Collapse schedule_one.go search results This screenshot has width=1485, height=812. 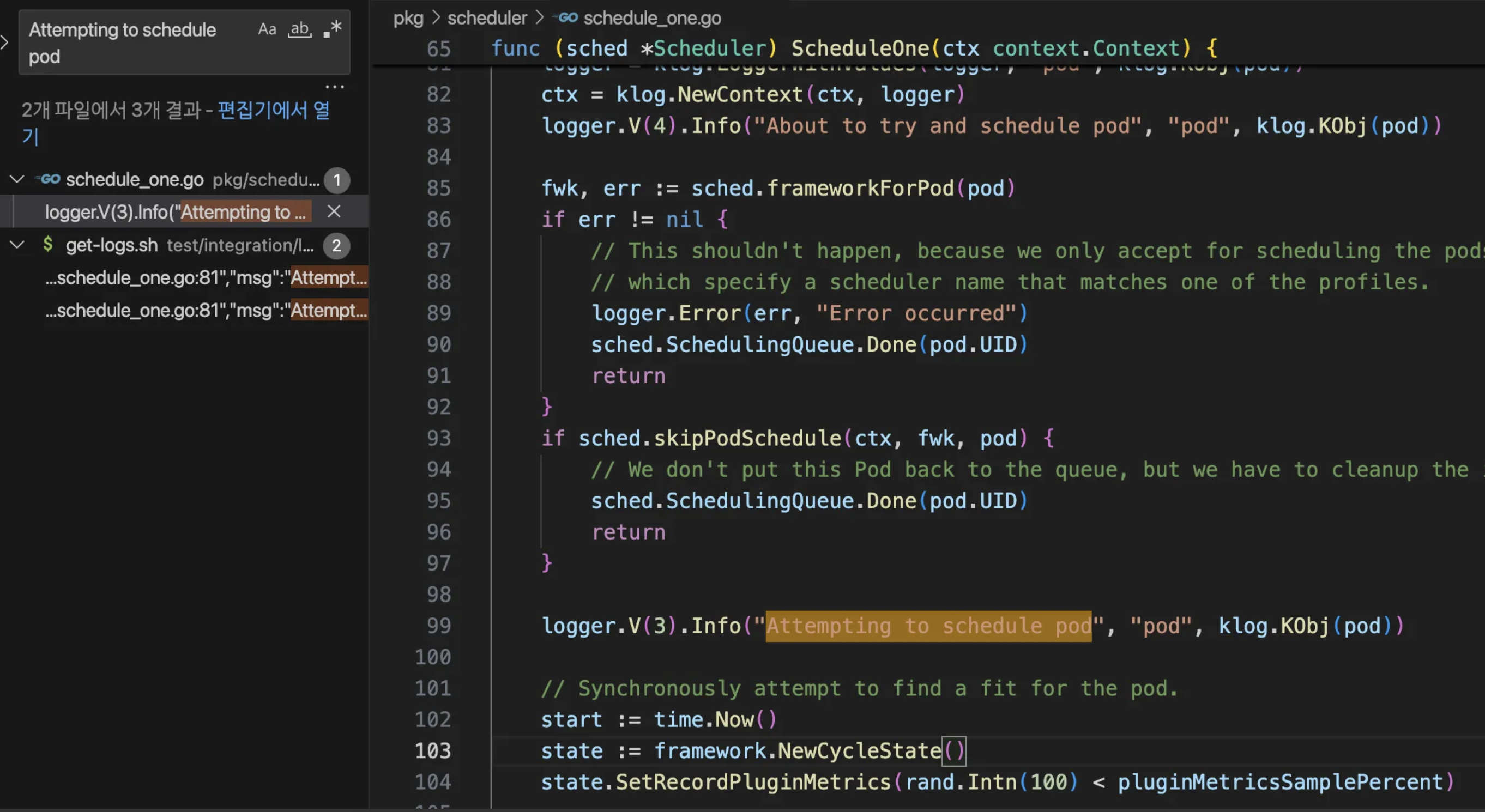point(17,179)
